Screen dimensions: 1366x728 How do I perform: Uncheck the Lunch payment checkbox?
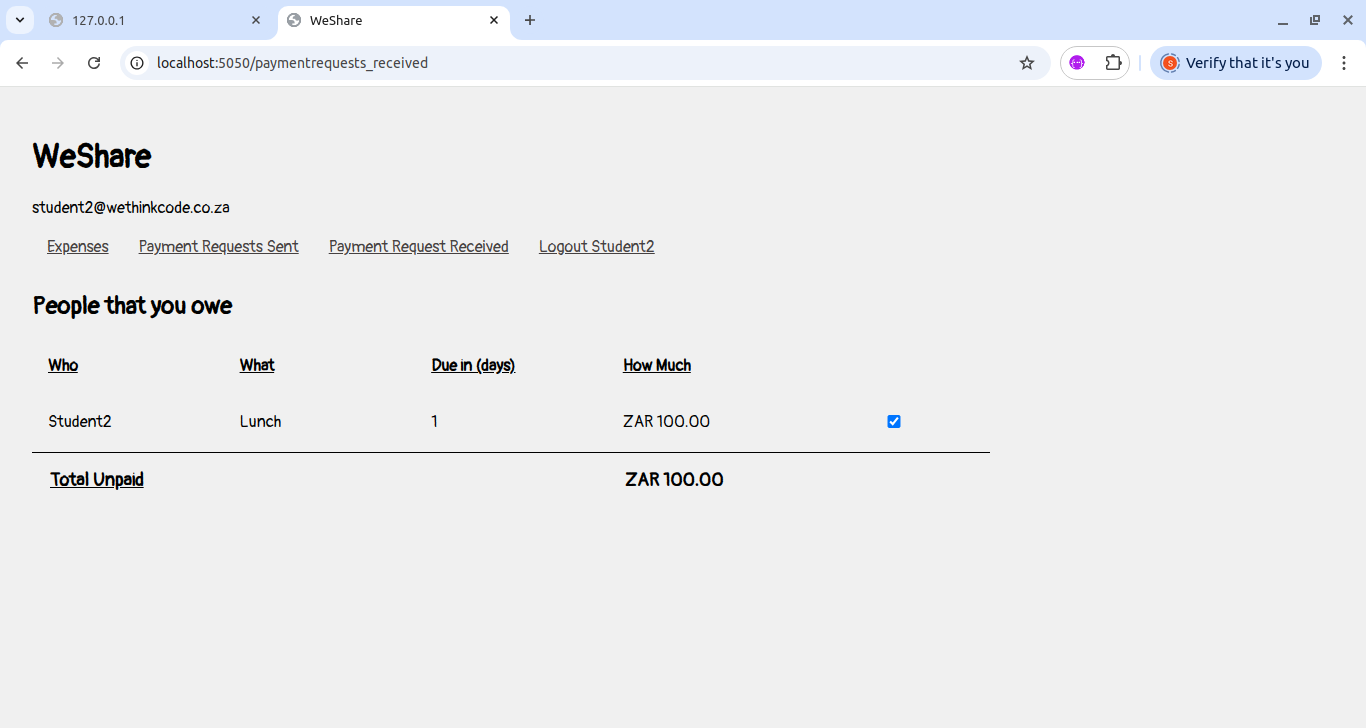(893, 421)
